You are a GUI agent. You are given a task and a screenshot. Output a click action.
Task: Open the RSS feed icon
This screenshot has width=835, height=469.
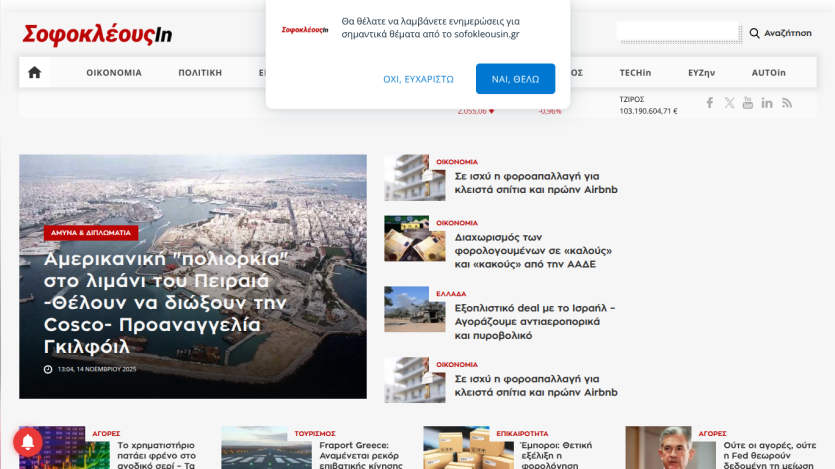[x=787, y=103]
